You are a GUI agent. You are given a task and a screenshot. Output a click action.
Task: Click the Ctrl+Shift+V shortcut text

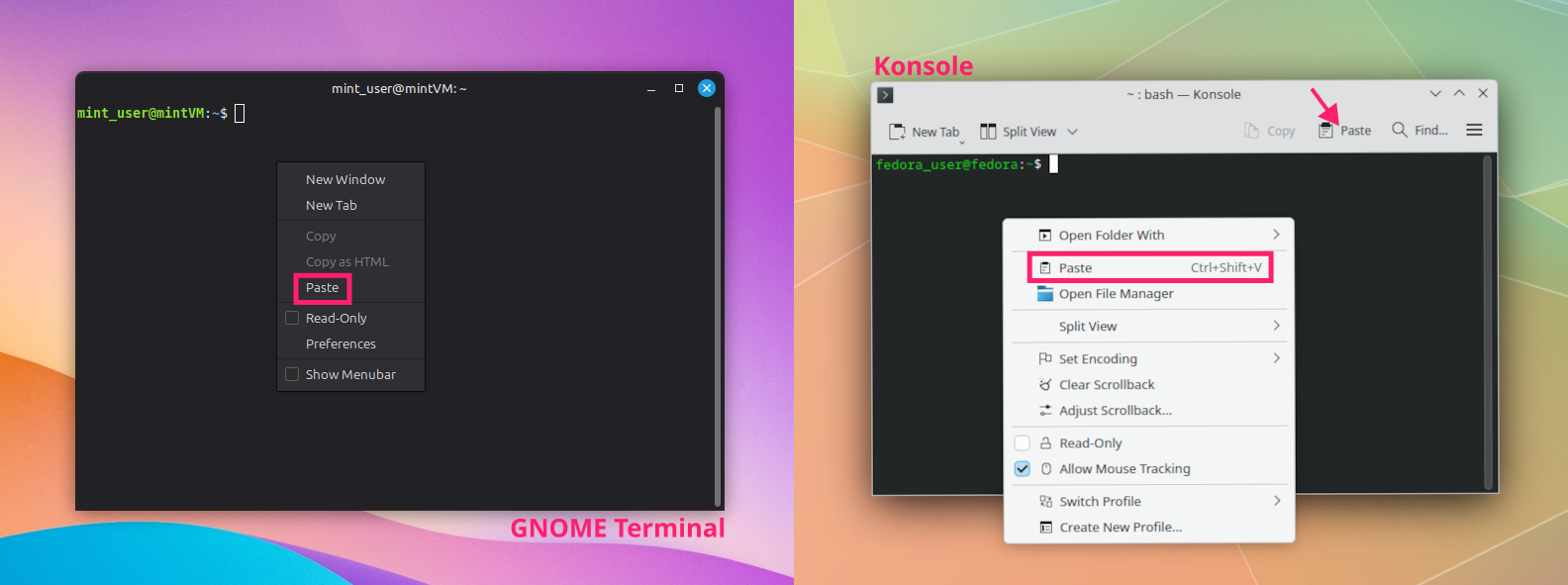pos(1226,267)
